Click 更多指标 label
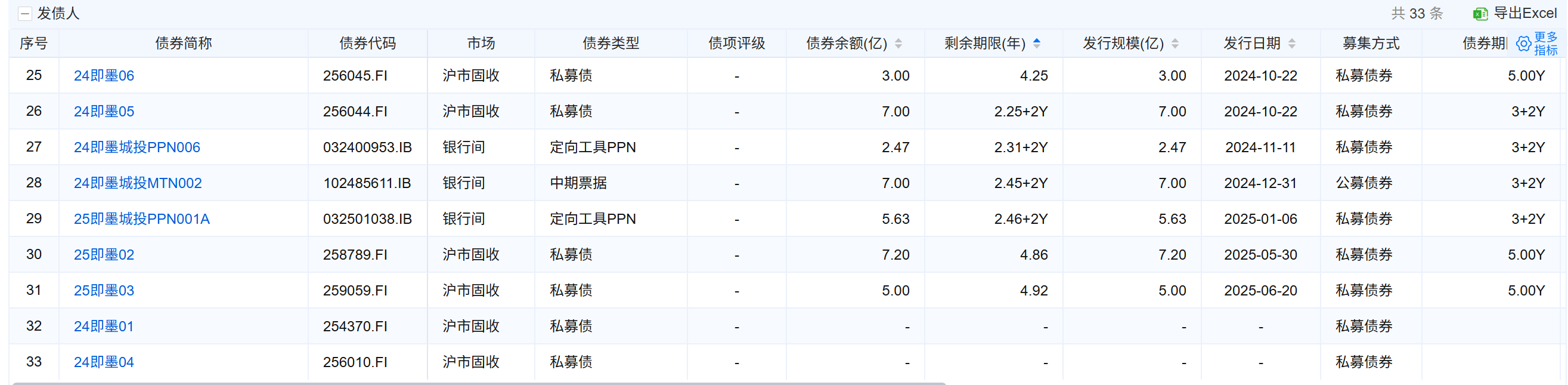Image resolution: width=1568 pixels, height=385 pixels. coord(1545,44)
